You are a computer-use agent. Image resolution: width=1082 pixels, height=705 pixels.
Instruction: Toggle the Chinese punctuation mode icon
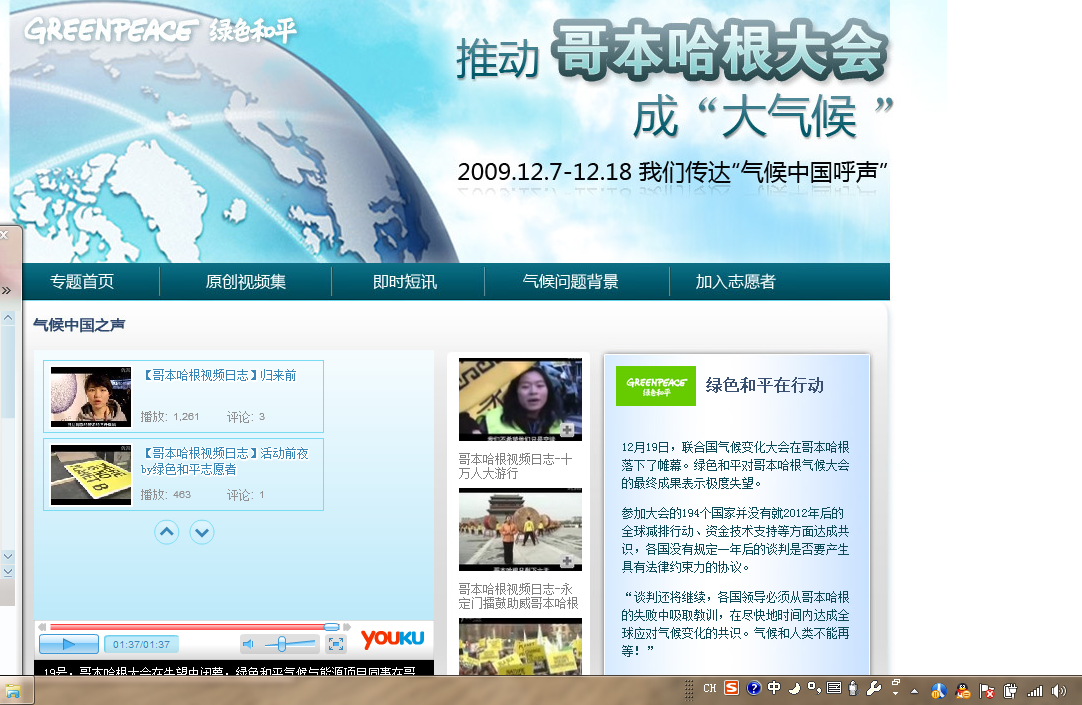[x=814, y=687]
